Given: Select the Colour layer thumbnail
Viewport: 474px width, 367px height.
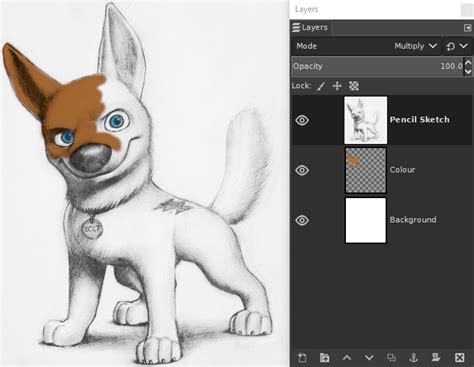Looking at the screenshot, I should [366, 170].
